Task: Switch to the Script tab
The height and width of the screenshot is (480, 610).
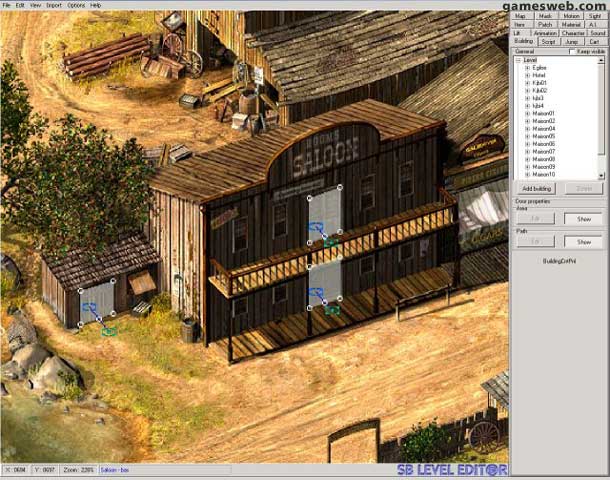Action: 548,42
